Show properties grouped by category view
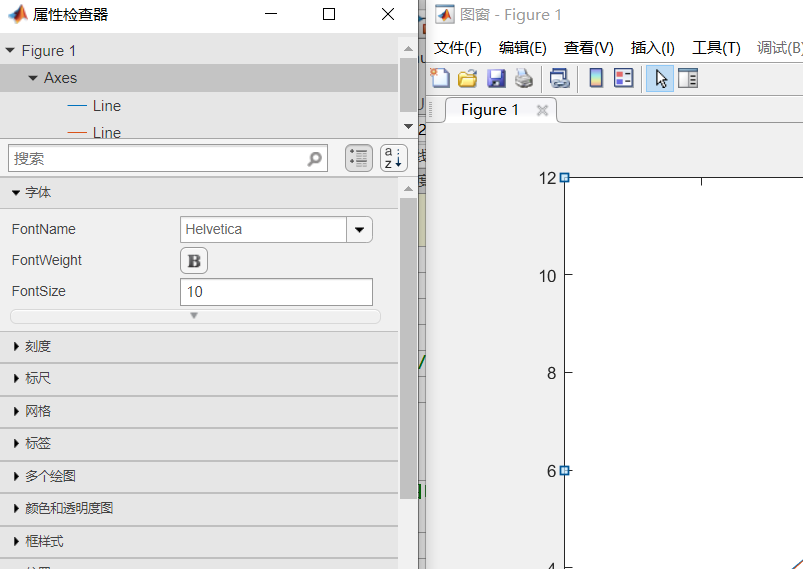 click(358, 158)
